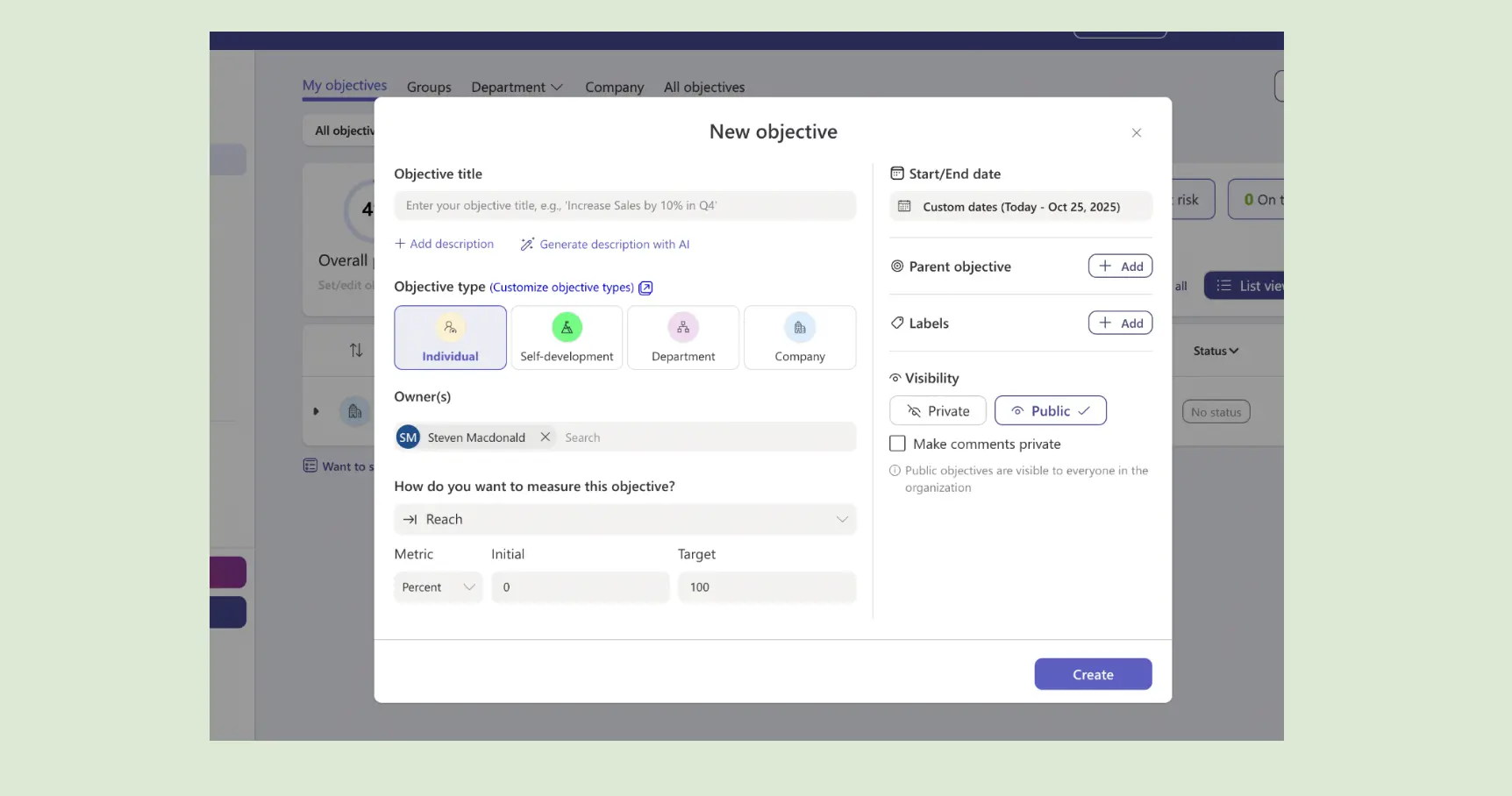Select Department objective type
The width and height of the screenshot is (1512, 796).
683,338
